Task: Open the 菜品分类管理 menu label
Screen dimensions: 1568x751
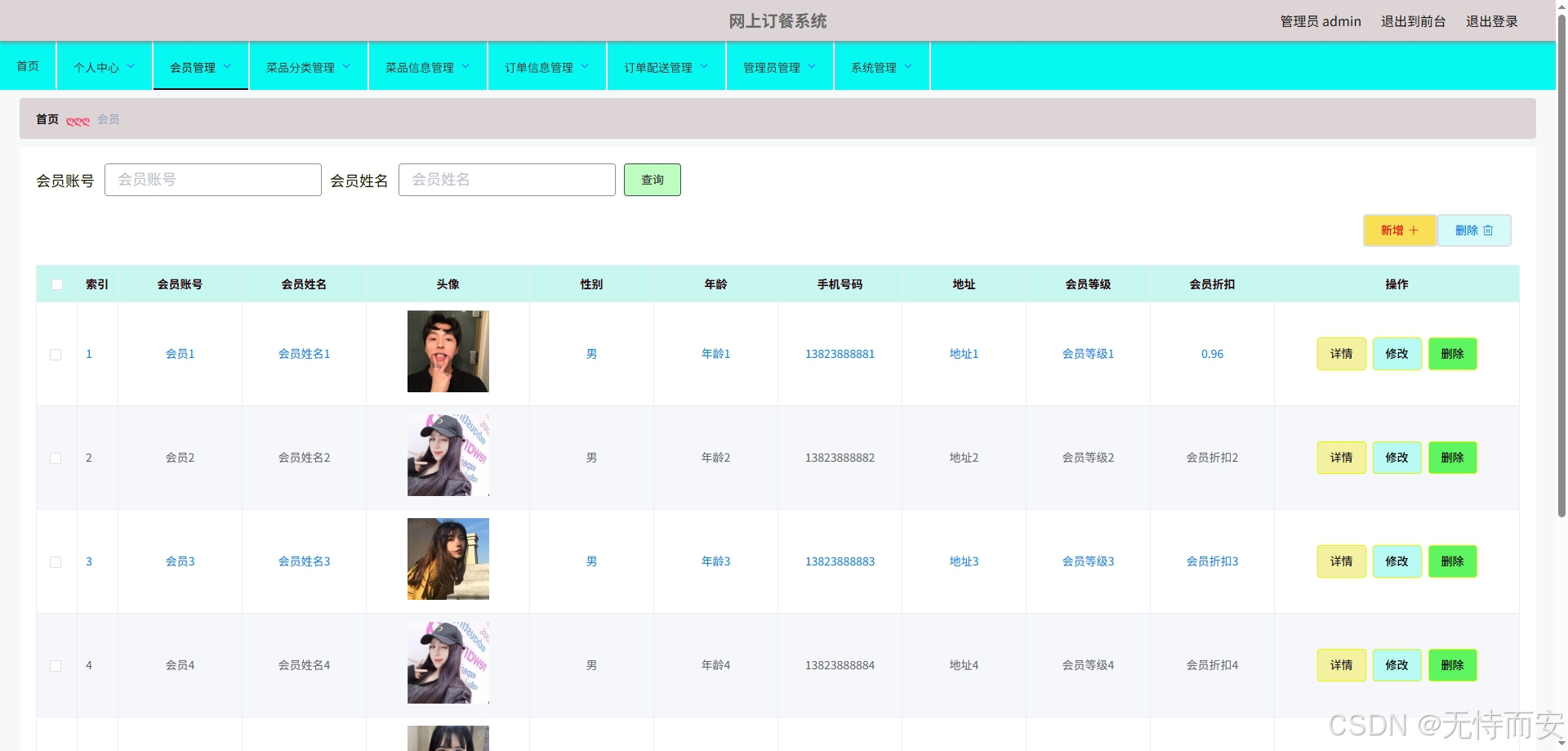Action: coord(301,68)
